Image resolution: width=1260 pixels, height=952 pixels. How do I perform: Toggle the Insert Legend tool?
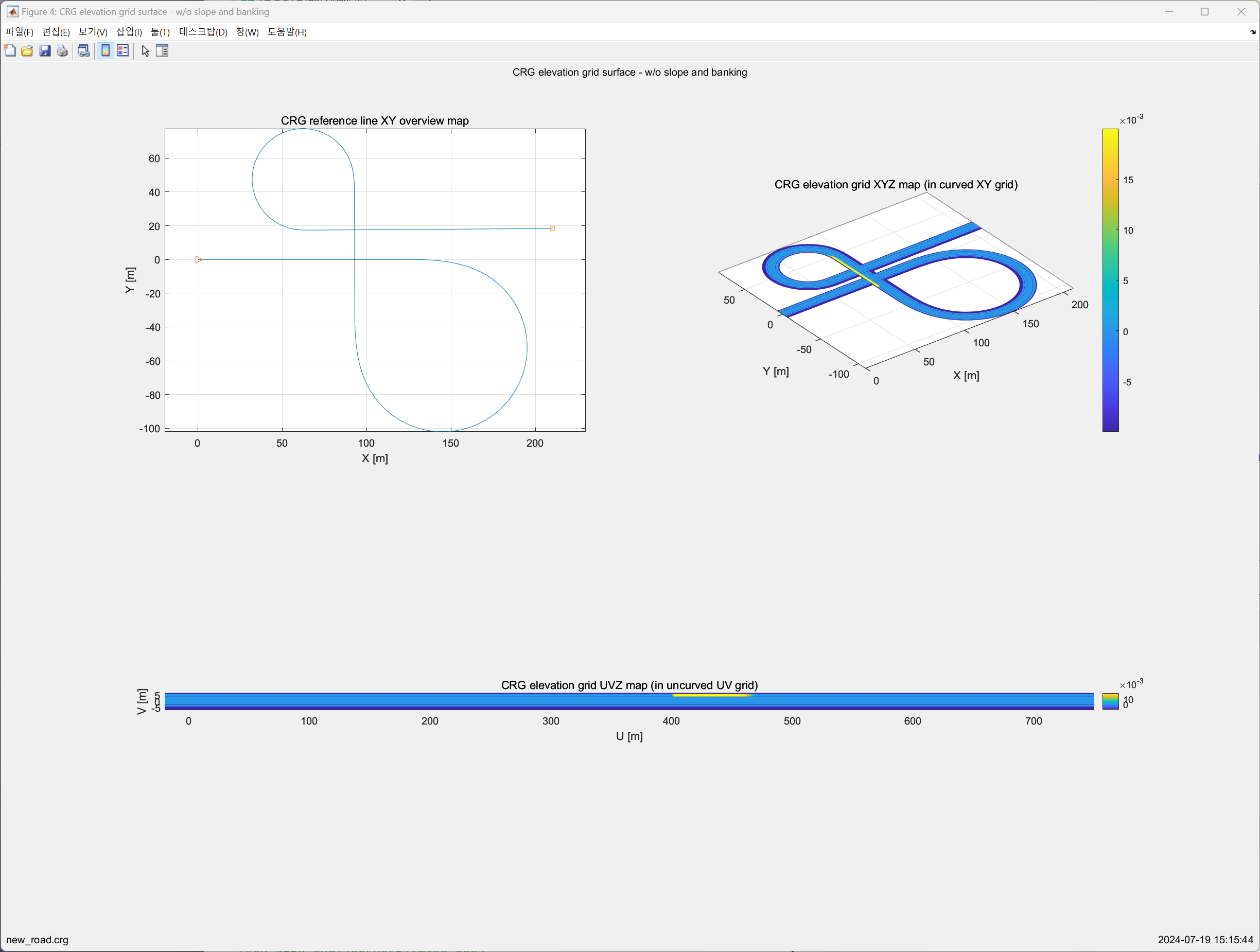point(122,50)
